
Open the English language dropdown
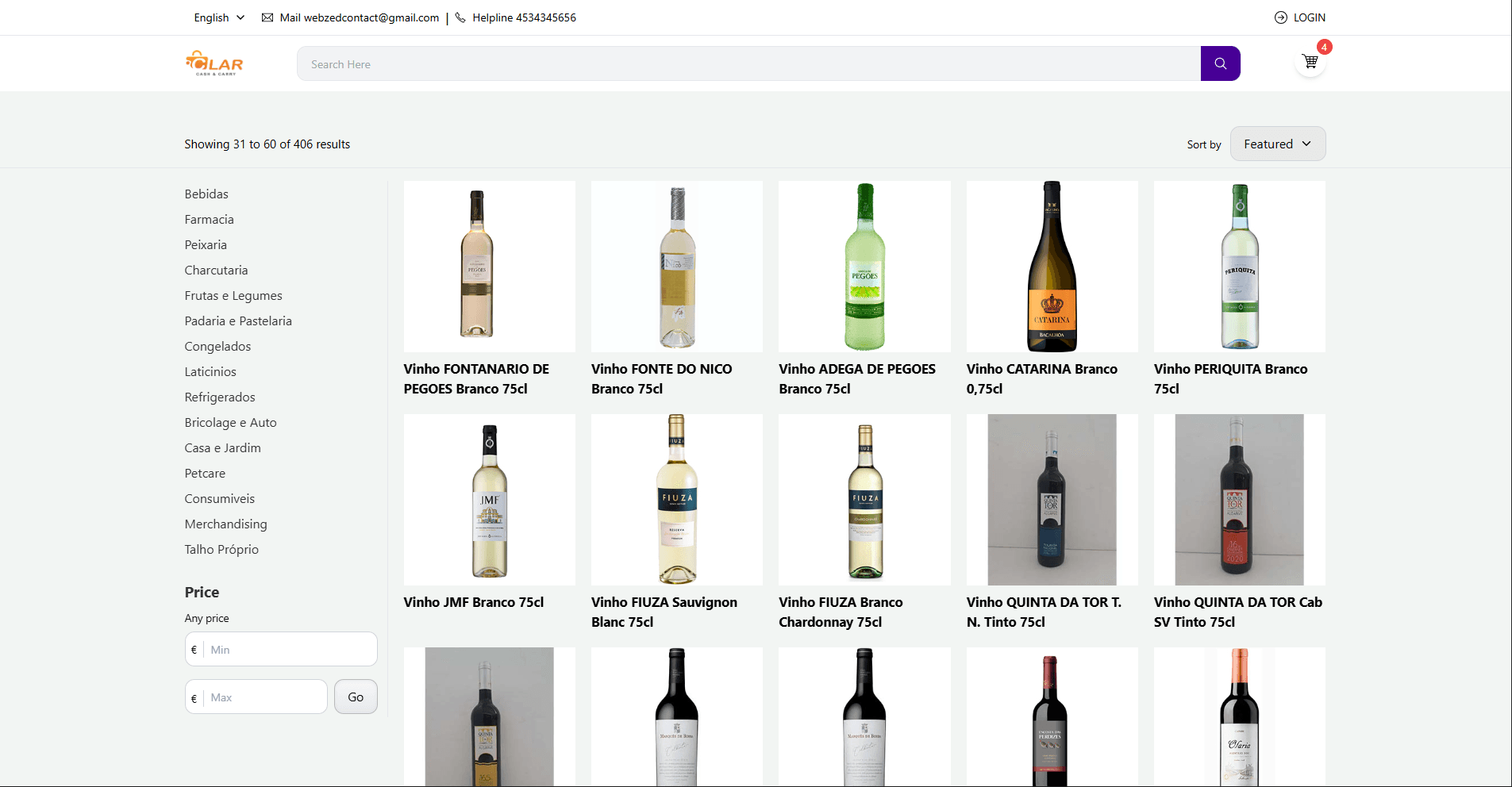[x=219, y=17]
